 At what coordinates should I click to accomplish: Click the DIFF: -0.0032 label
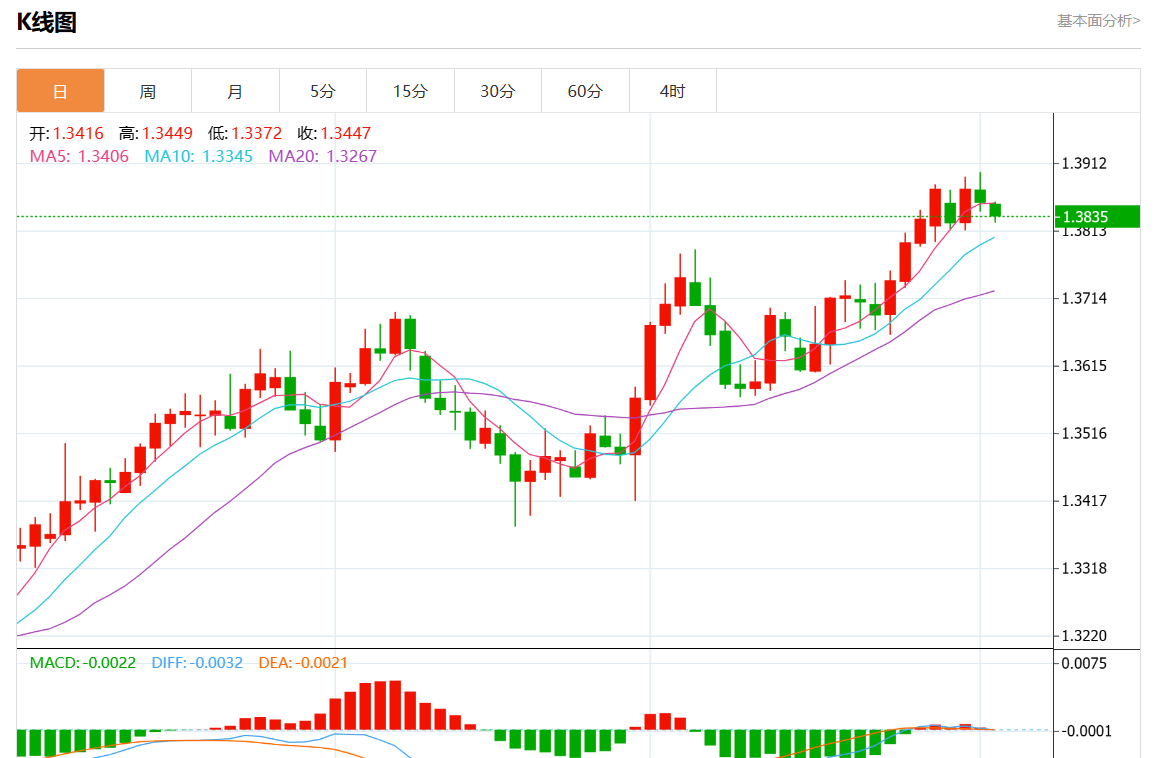tap(197, 663)
